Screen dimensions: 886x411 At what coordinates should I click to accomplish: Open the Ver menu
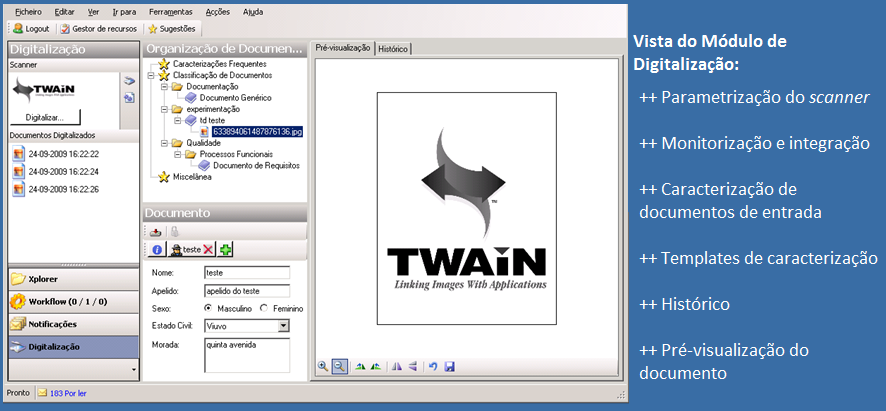point(94,11)
